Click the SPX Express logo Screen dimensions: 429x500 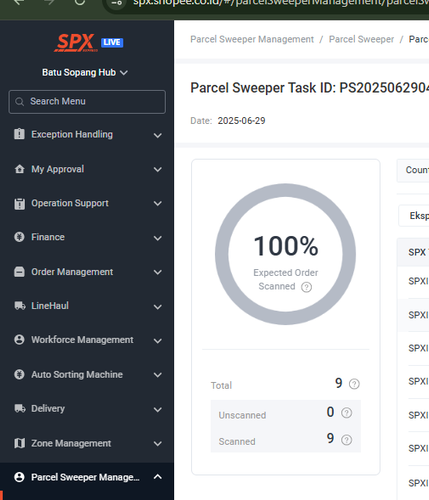point(76,43)
